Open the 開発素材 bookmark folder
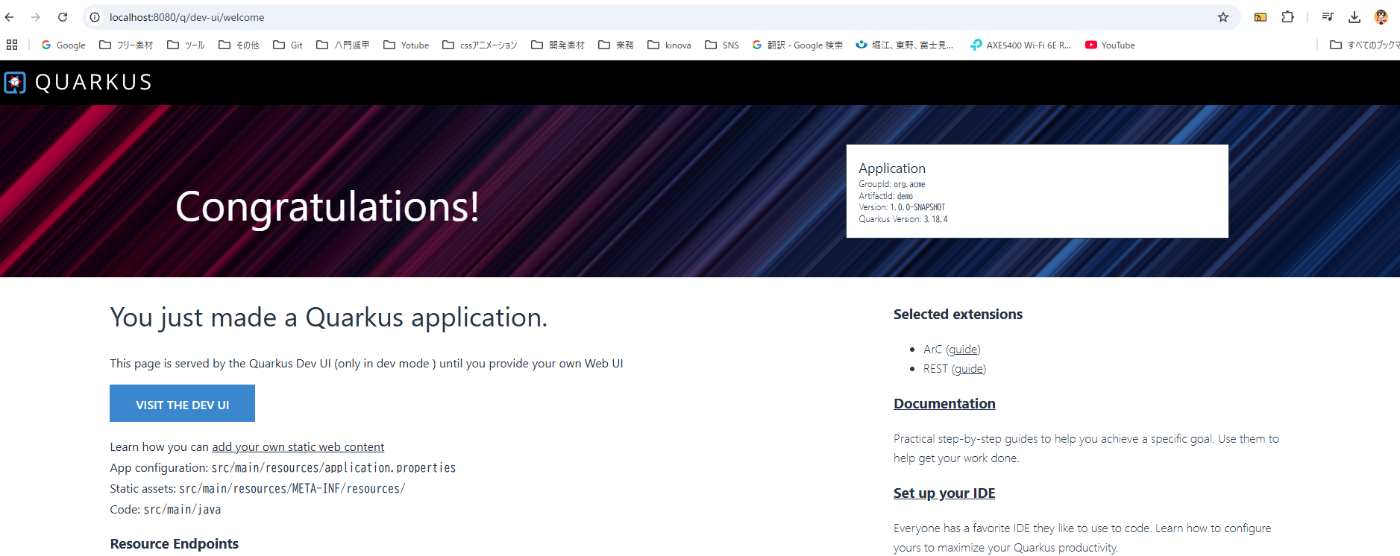Image resolution: width=1400 pixels, height=556 pixels. coord(557,45)
